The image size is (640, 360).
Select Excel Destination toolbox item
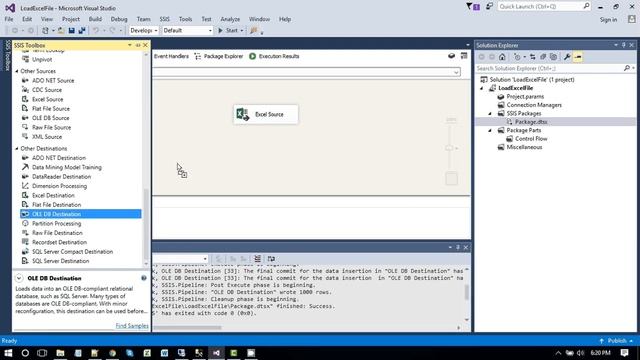click(53, 195)
